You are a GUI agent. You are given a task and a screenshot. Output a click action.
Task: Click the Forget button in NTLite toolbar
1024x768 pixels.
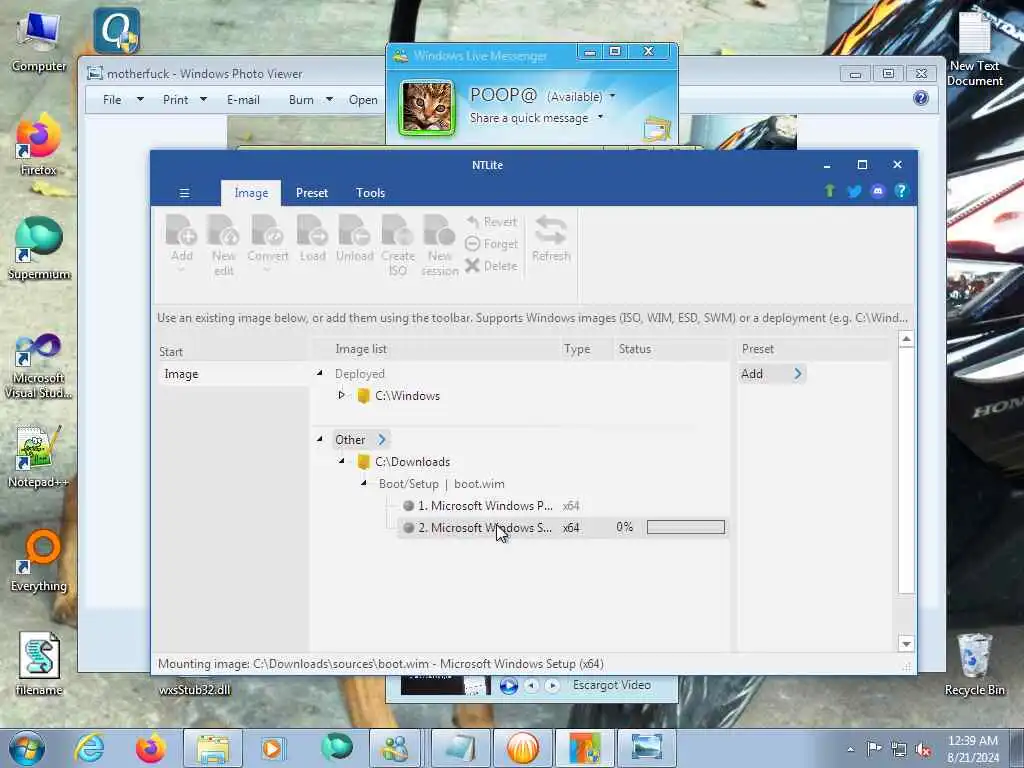[492, 244]
